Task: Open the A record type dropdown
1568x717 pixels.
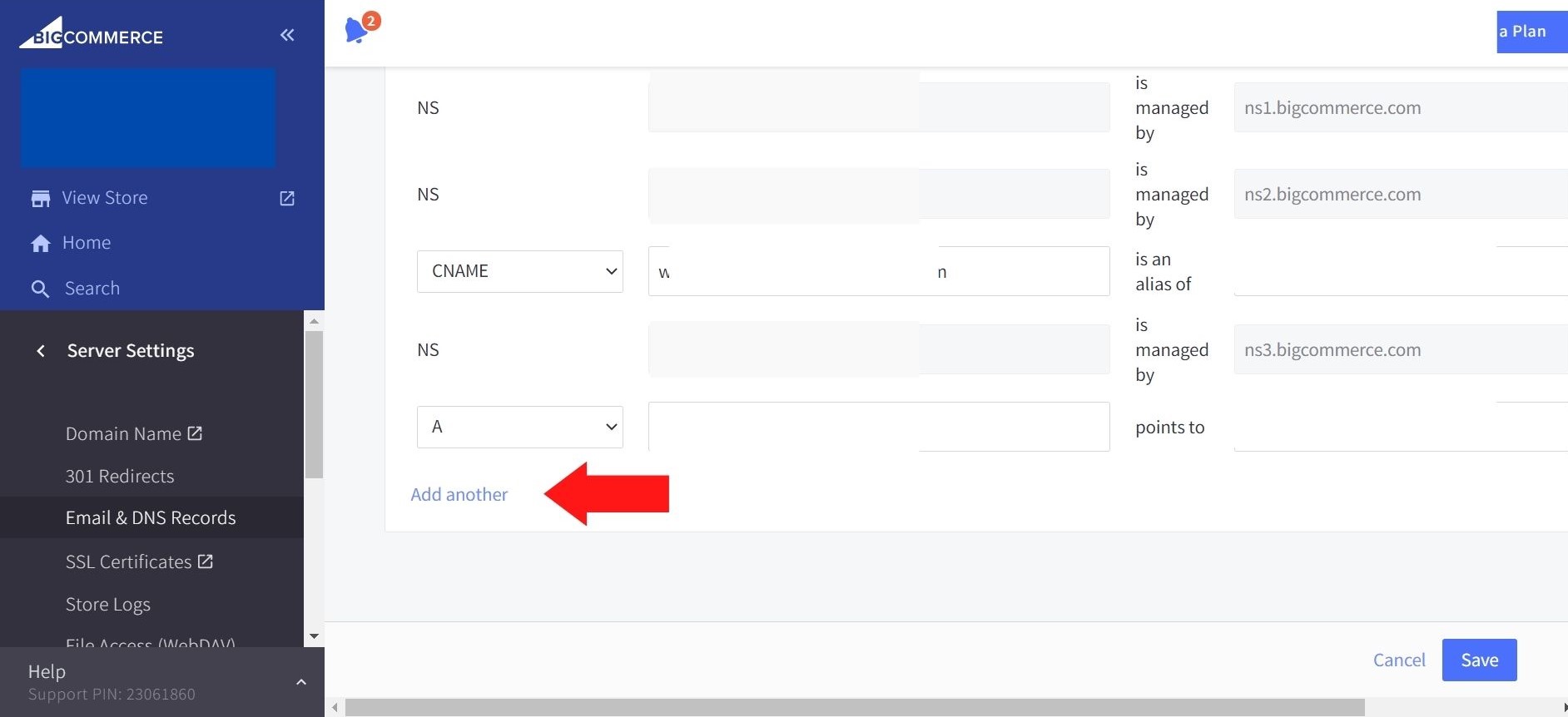Action: (x=519, y=427)
